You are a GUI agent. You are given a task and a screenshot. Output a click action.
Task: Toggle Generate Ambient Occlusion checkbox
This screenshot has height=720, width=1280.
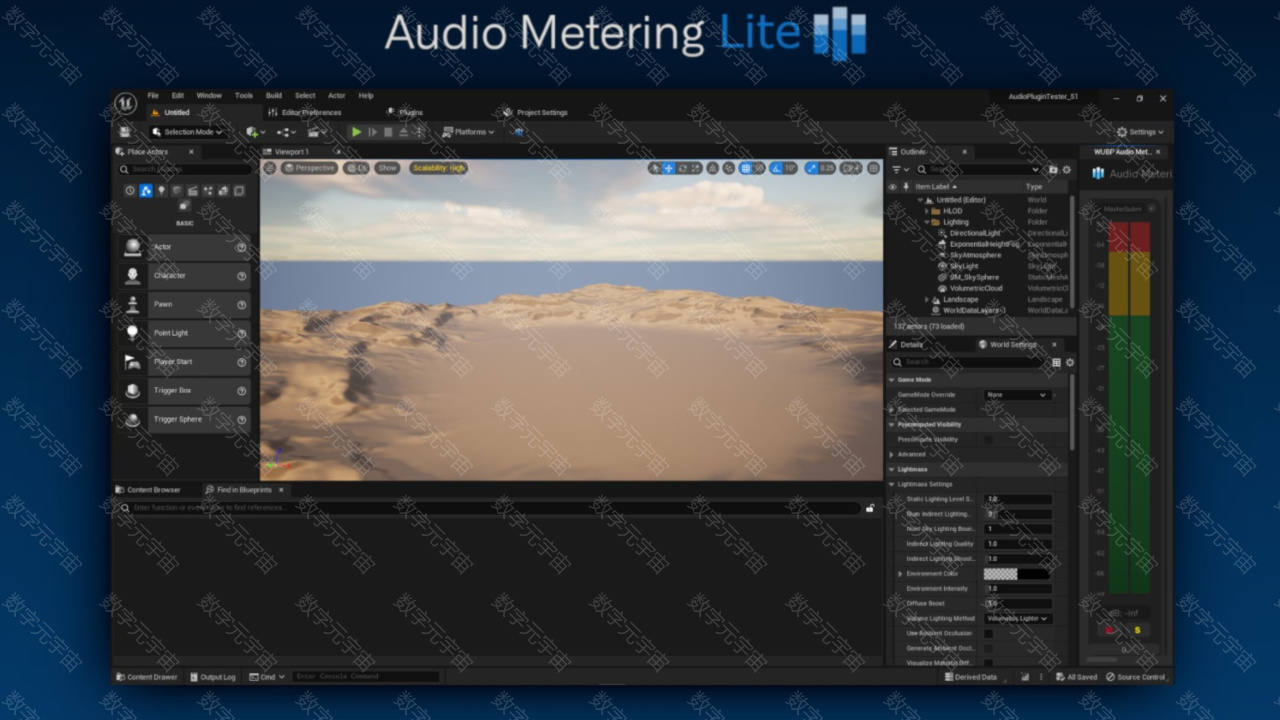989,648
